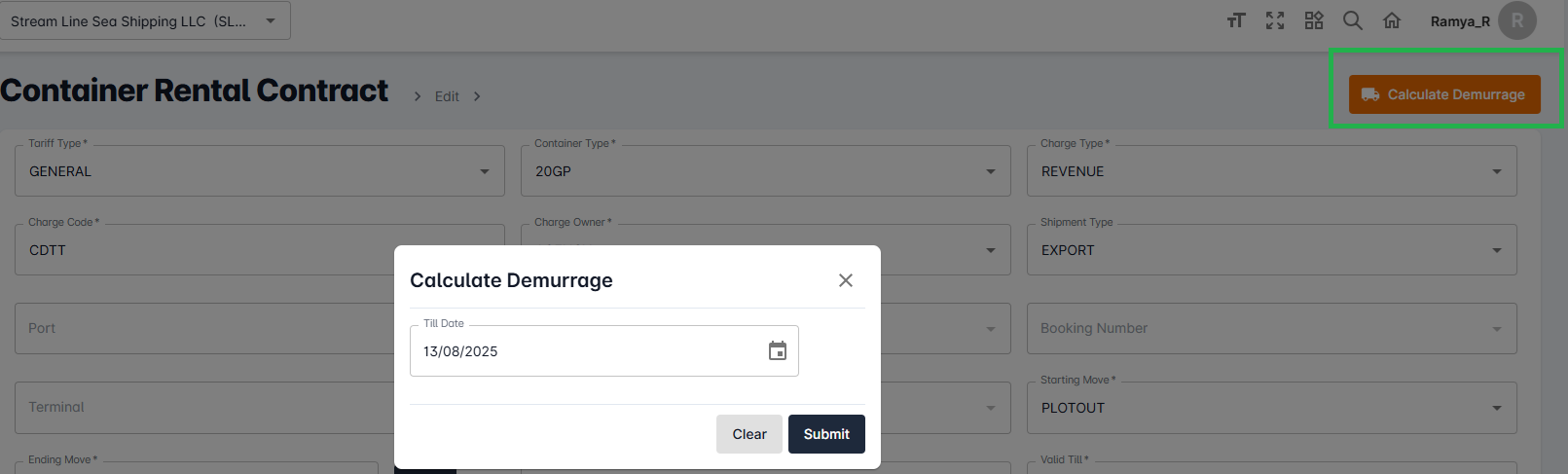Expand the Shipment Type dropdown

(1497, 250)
